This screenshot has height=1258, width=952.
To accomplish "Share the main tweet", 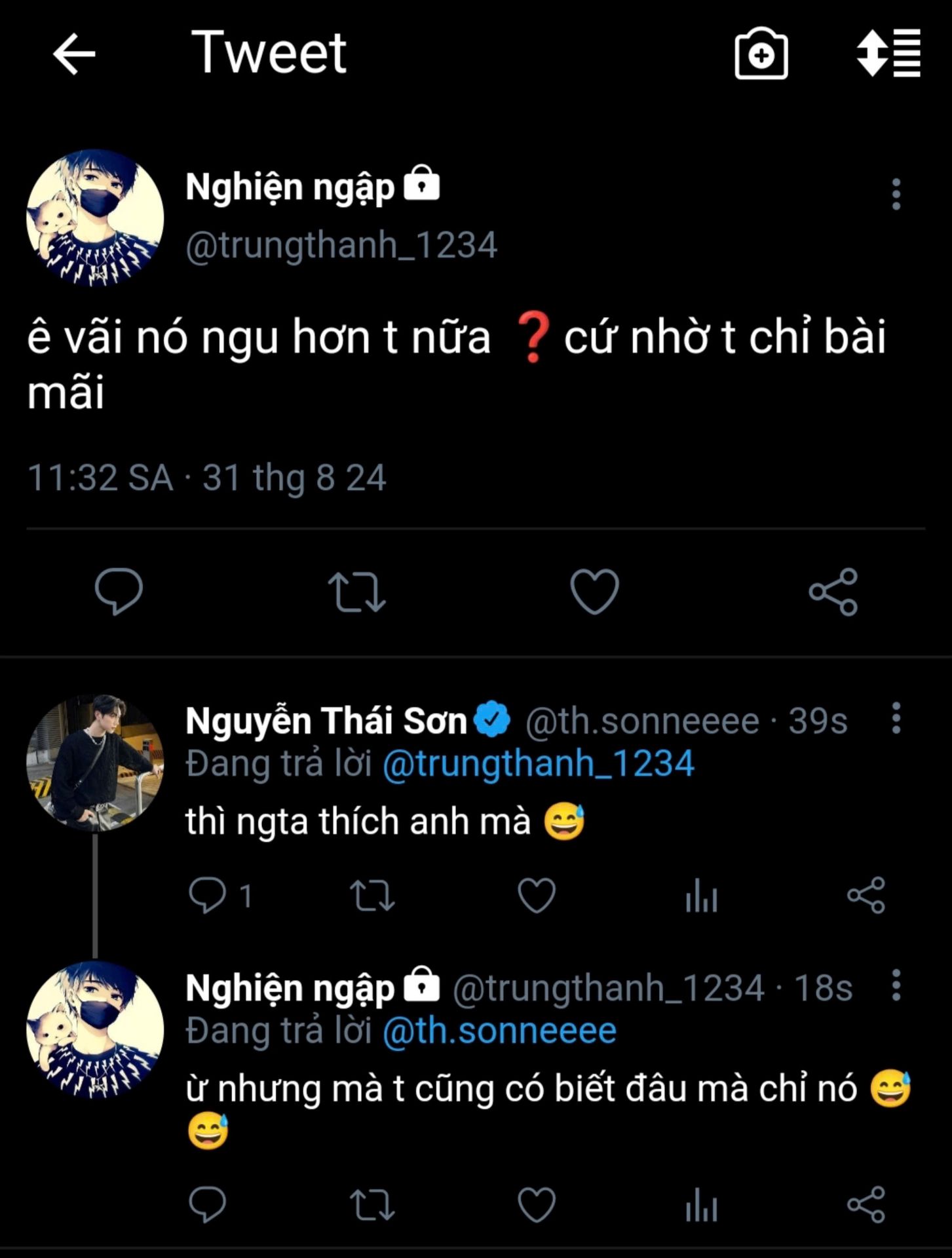I will pyautogui.click(x=833, y=592).
